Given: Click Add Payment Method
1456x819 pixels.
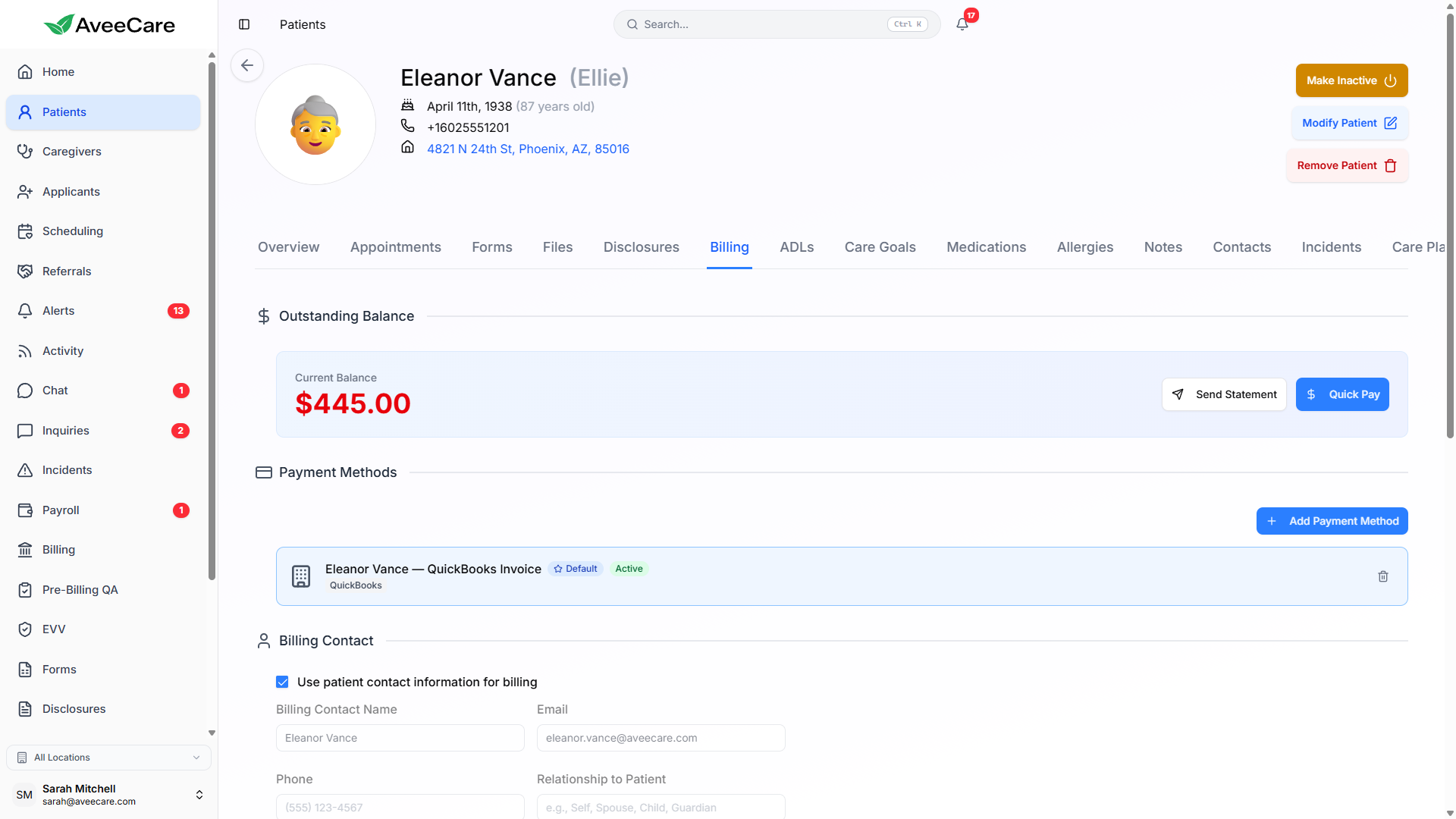Looking at the screenshot, I should (1332, 521).
